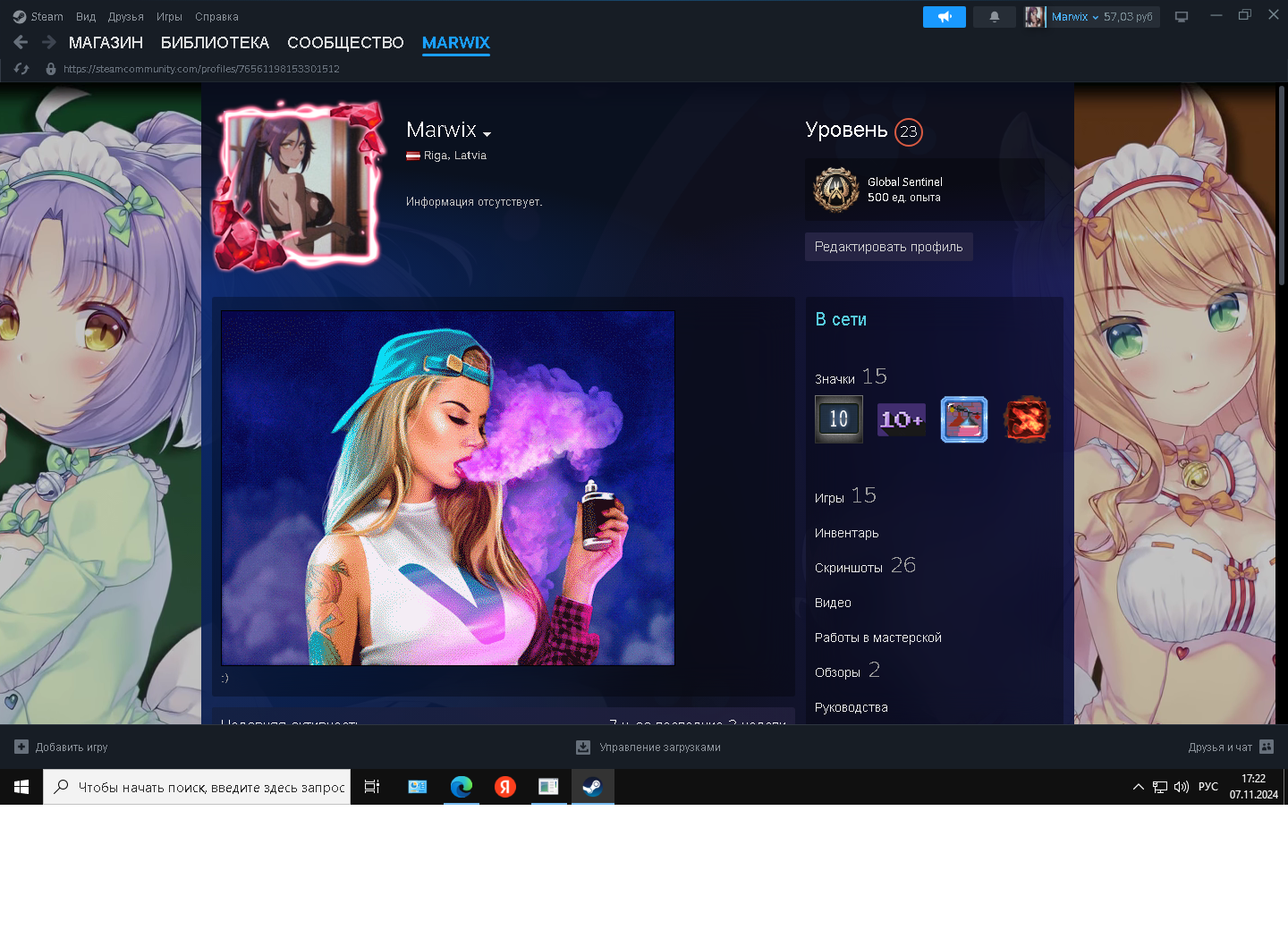1288x946 pixels.
Task: Click the Windows search box
Action: pos(197,787)
